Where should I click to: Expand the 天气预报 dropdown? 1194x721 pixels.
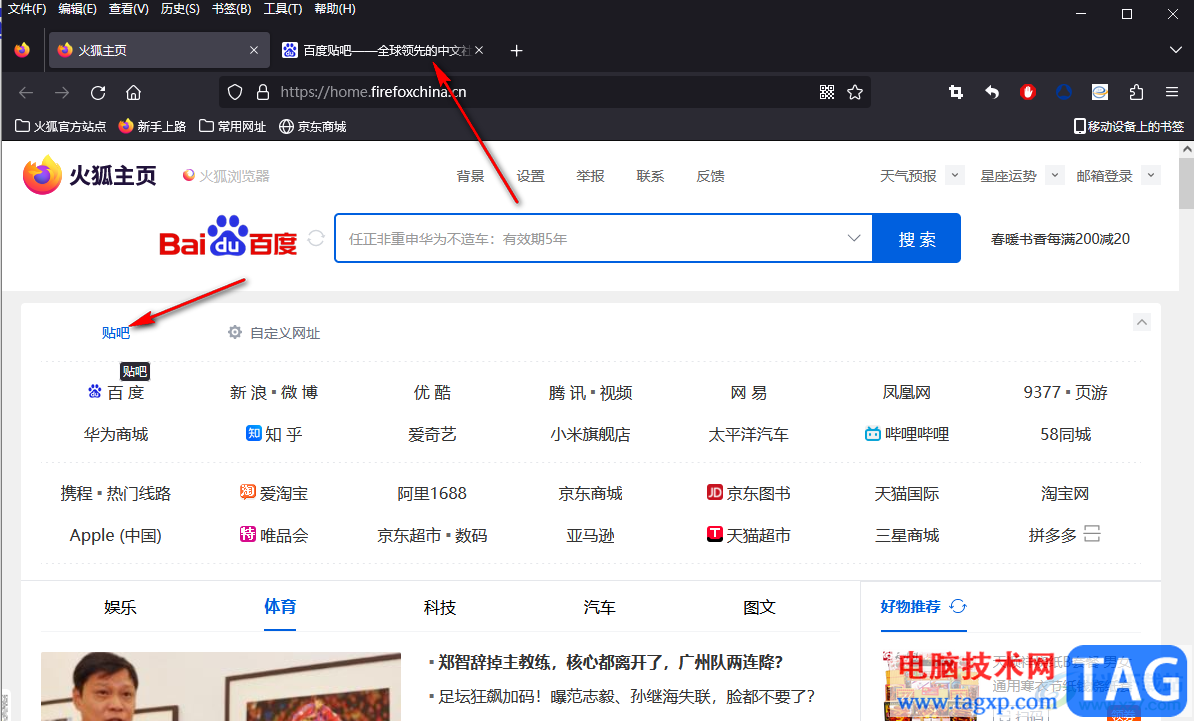[955, 175]
